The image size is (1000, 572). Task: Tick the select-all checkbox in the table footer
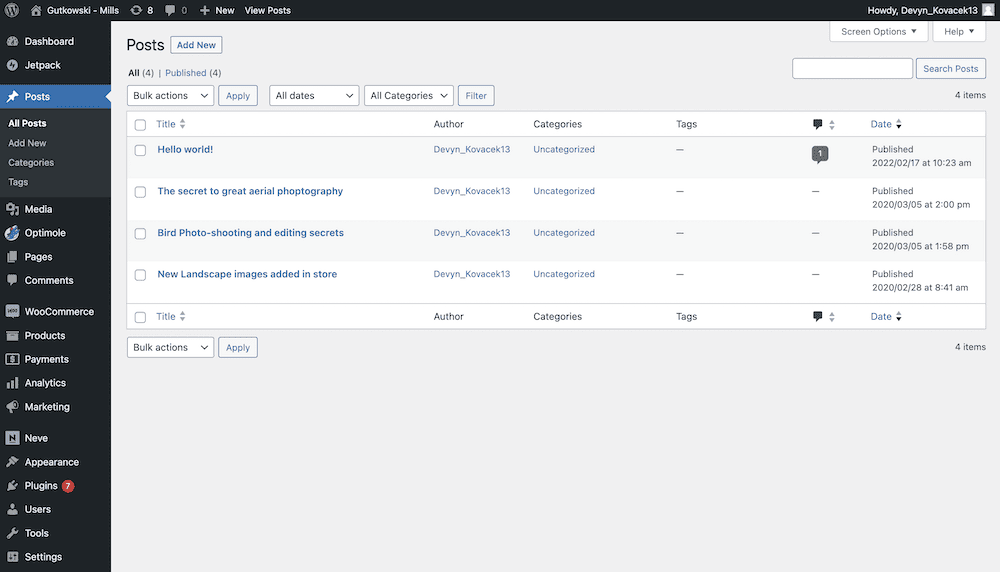[140, 317]
